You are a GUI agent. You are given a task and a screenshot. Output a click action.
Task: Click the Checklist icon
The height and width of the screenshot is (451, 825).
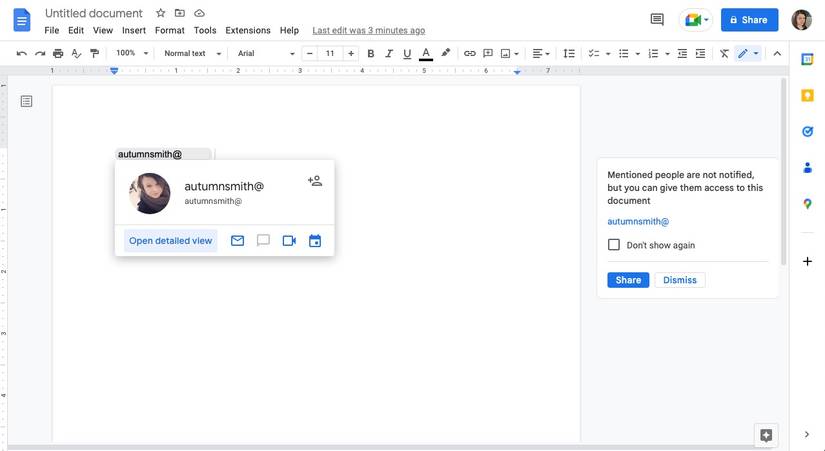click(594, 53)
